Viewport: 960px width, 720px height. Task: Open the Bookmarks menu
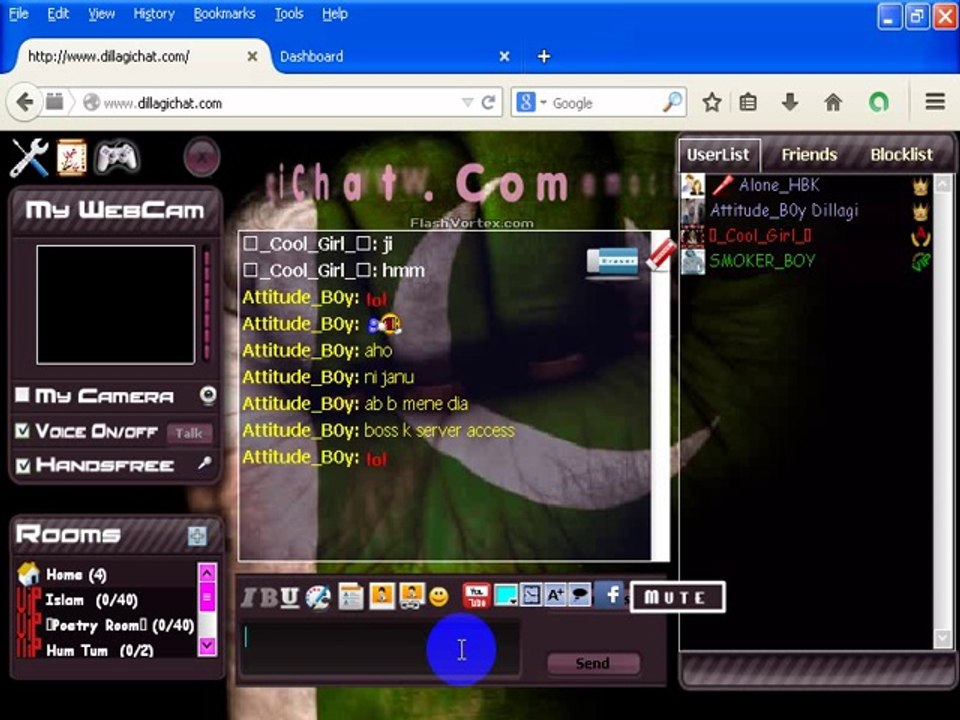224,13
